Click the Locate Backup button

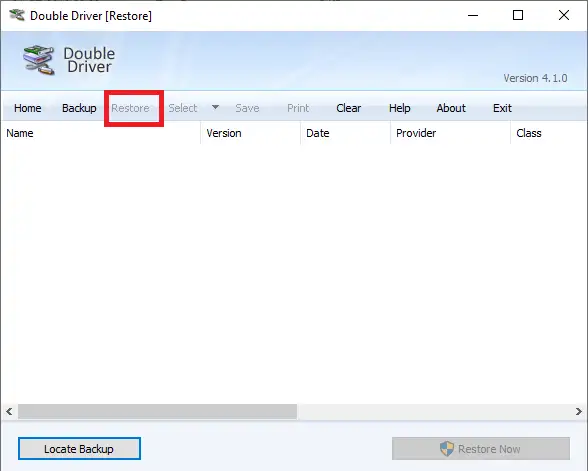coord(79,448)
